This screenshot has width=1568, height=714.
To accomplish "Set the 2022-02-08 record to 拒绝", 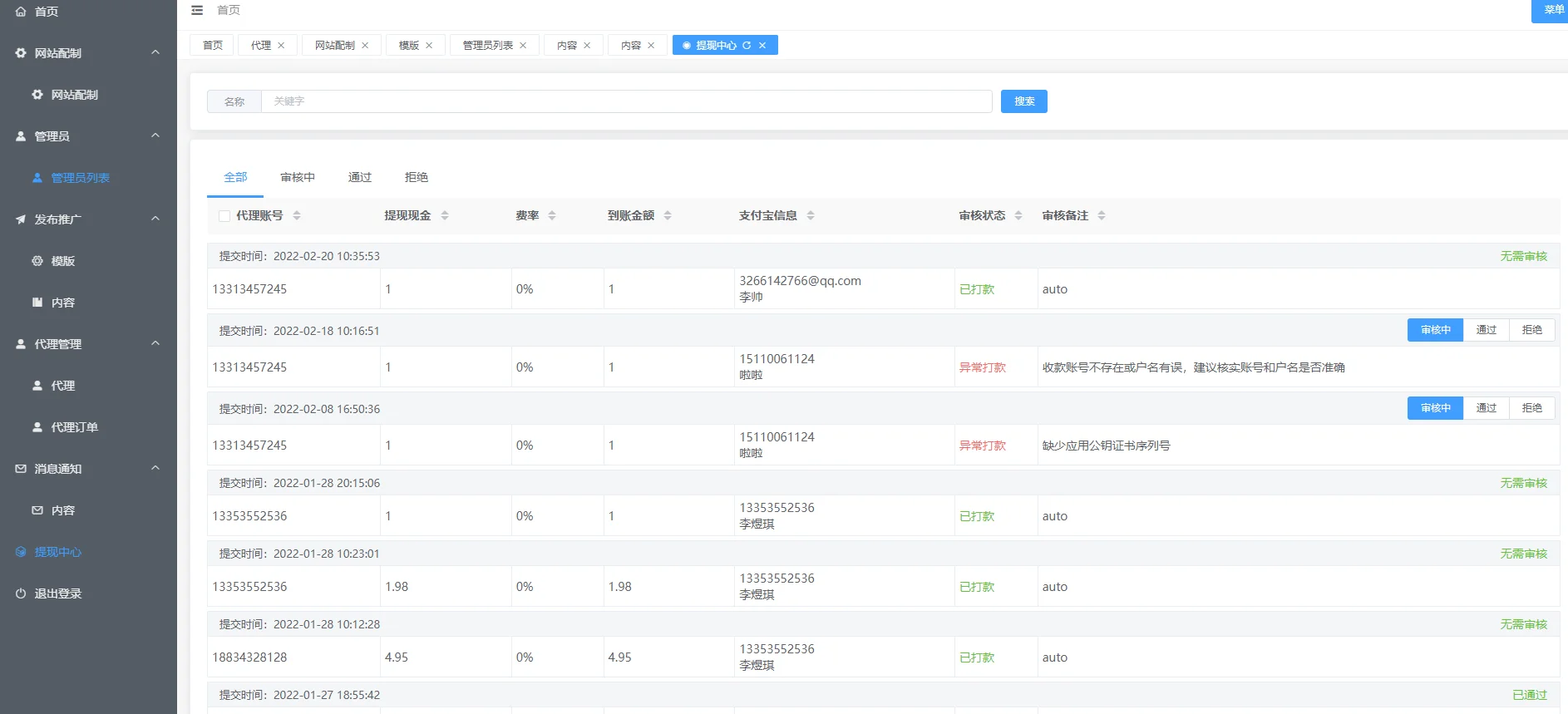I will point(1531,408).
